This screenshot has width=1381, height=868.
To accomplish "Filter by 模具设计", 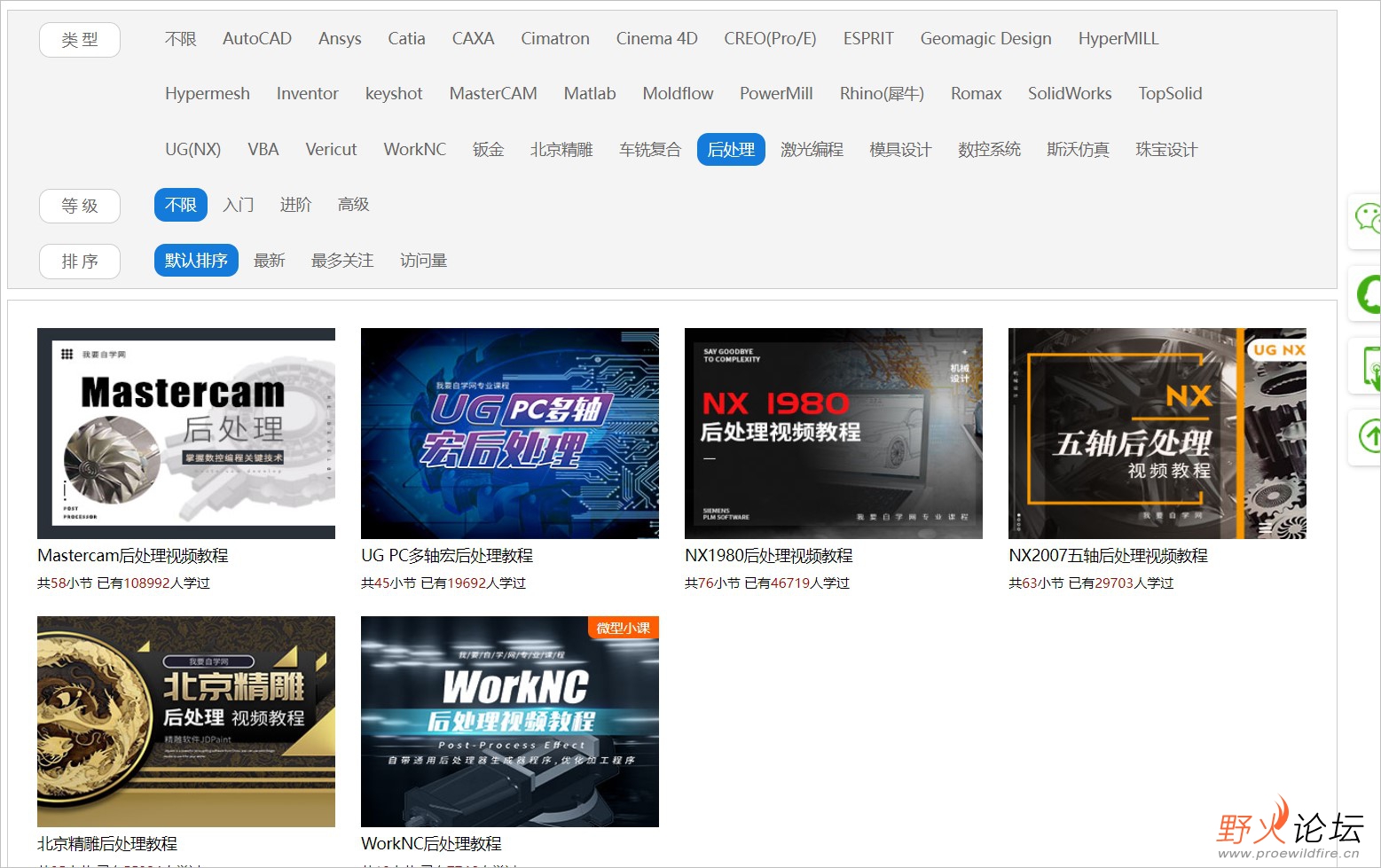I will coord(900,150).
